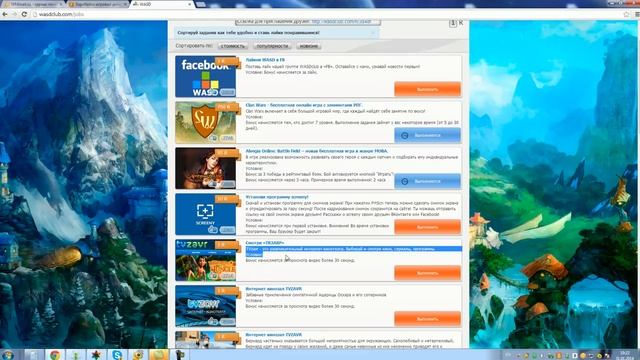Open the Screeny install task title link

click(x=277, y=197)
